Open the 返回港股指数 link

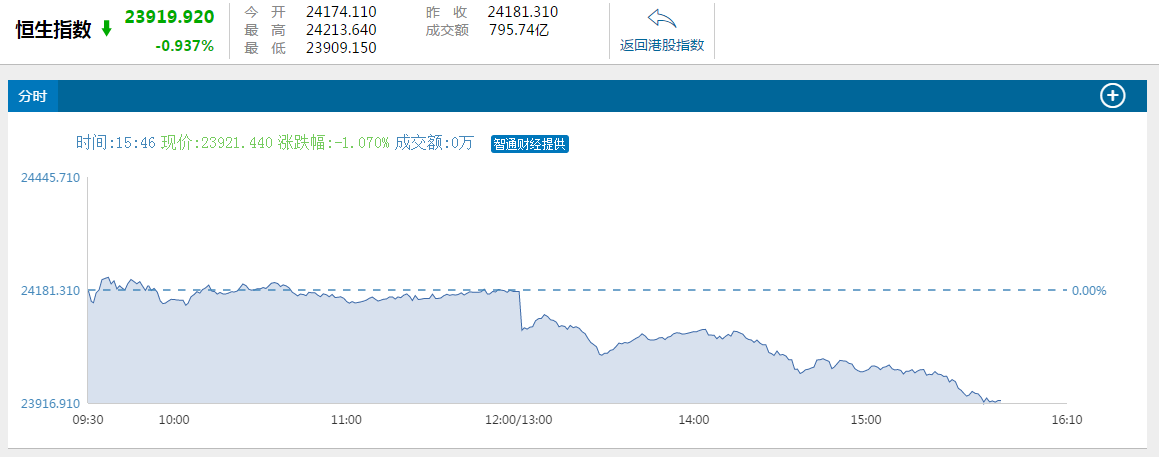(x=661, y=45)
